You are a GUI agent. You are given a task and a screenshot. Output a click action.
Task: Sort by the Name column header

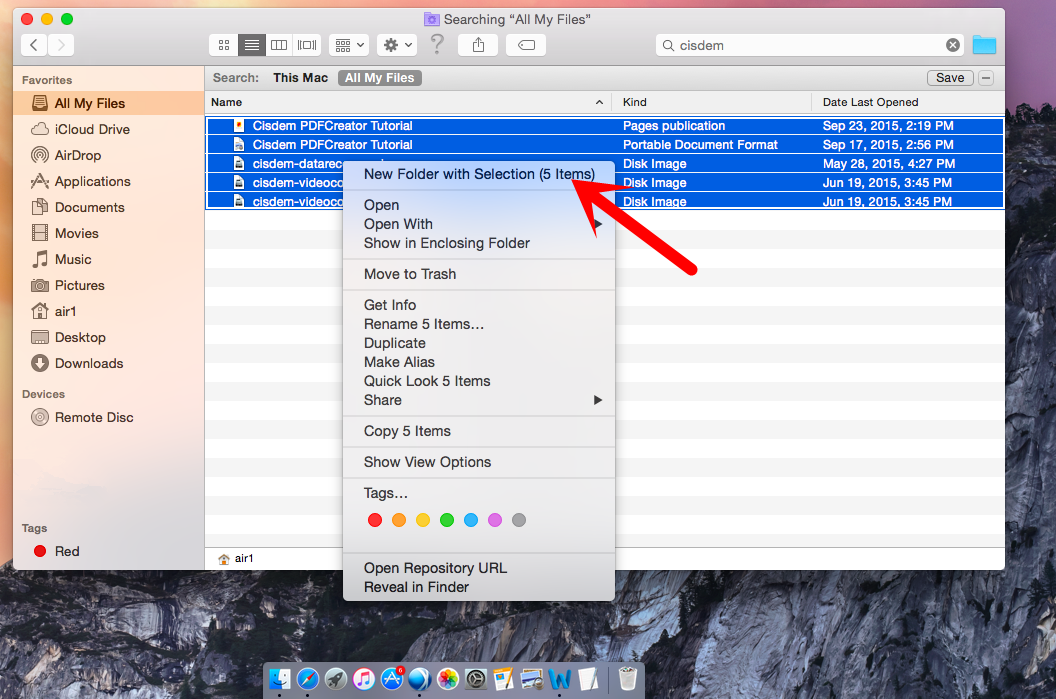tap(408, 102)
